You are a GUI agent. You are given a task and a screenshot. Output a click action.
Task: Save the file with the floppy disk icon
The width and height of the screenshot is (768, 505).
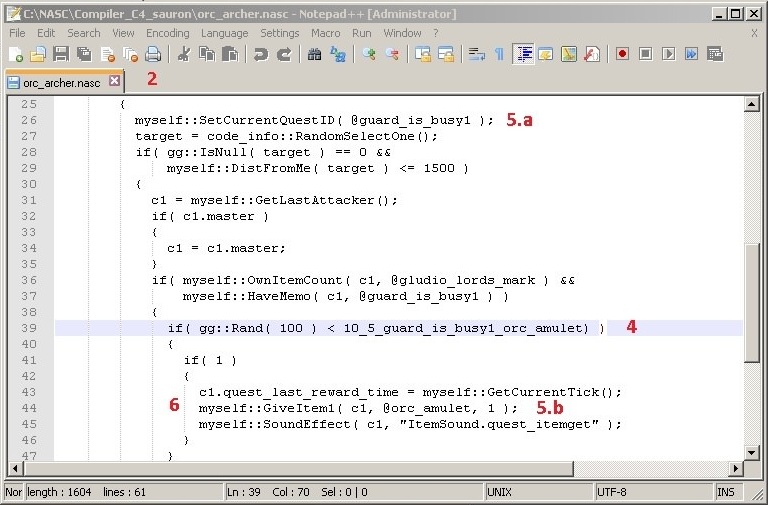coord(61,54)
